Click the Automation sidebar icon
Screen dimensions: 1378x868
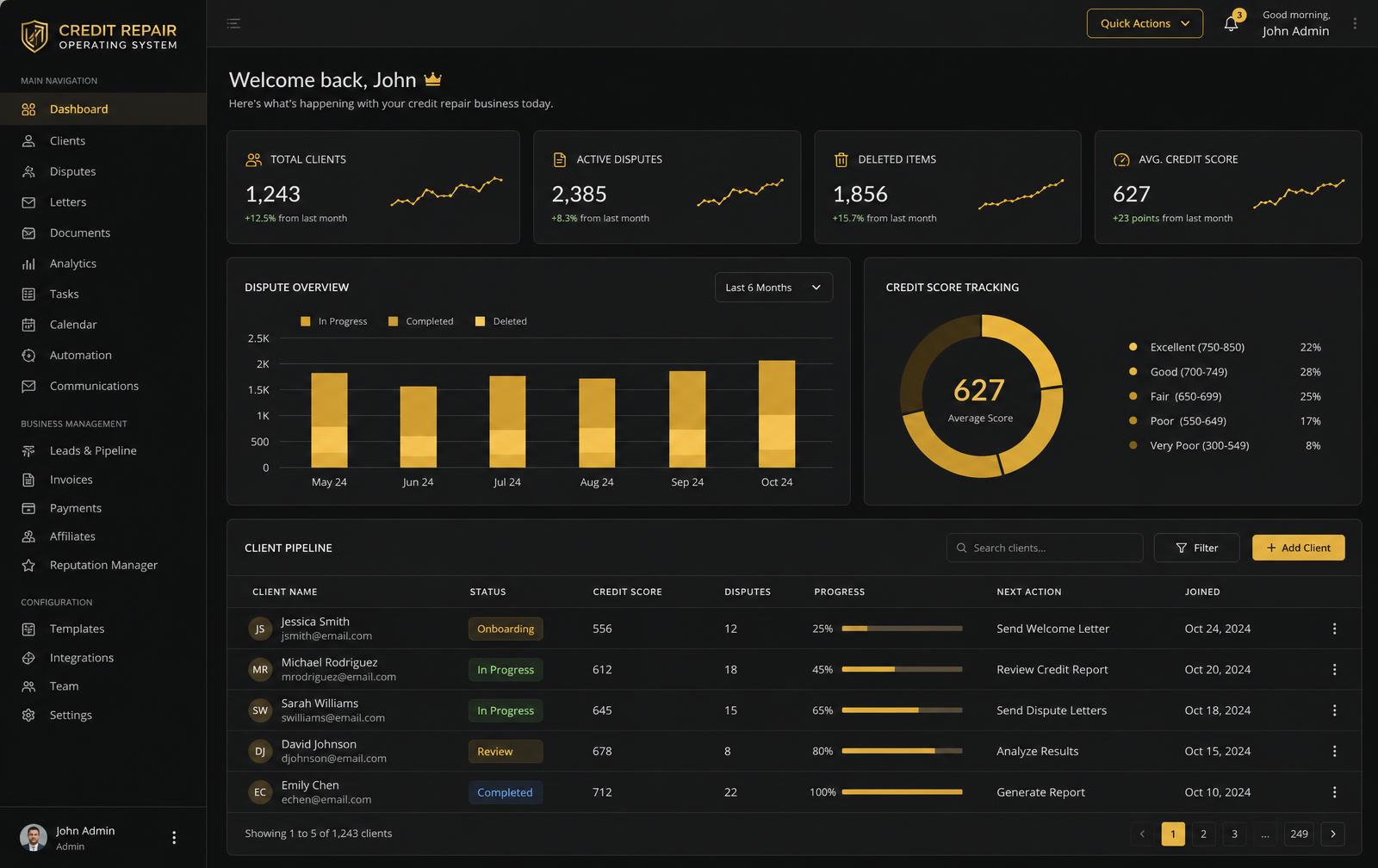click(x=28, y=355)
